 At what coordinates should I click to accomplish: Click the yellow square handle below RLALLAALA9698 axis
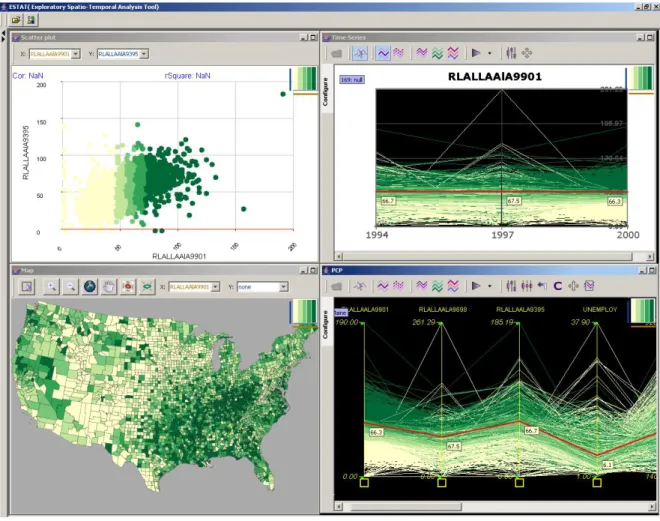point(442,483)
